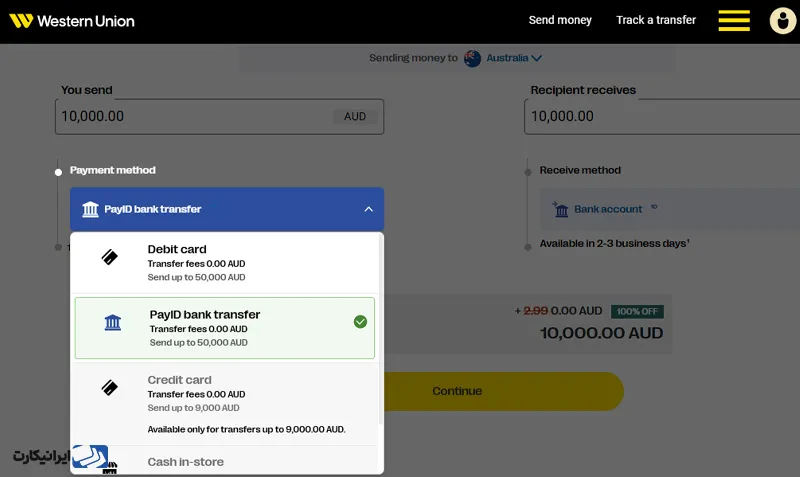
Task: Open the Australia country selector
Action: (513, 58)
